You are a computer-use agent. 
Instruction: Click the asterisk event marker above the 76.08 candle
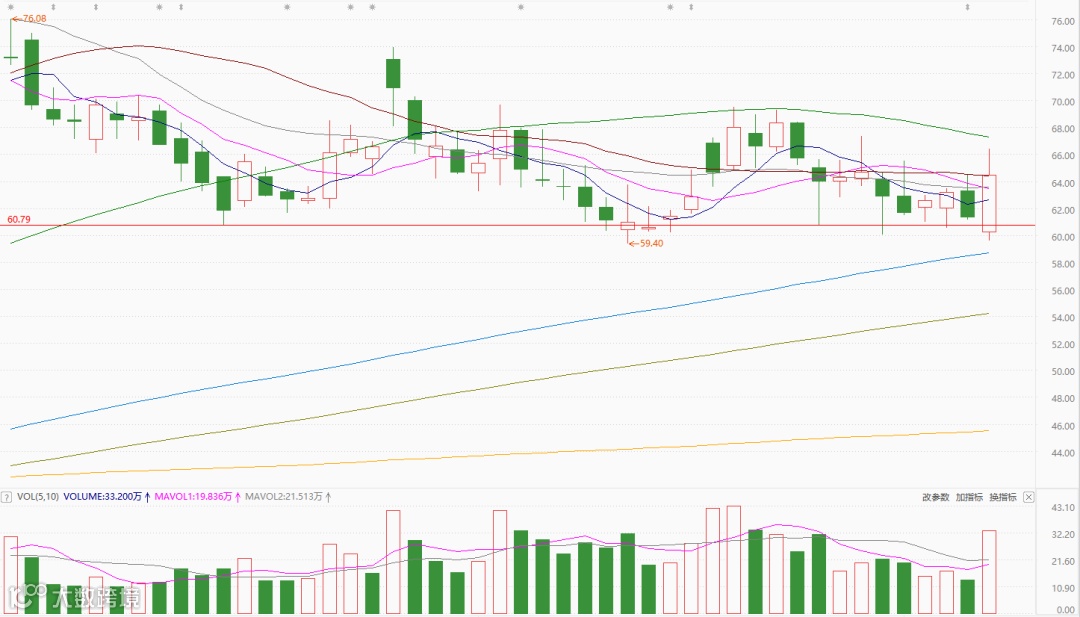(x=11, y=7)
